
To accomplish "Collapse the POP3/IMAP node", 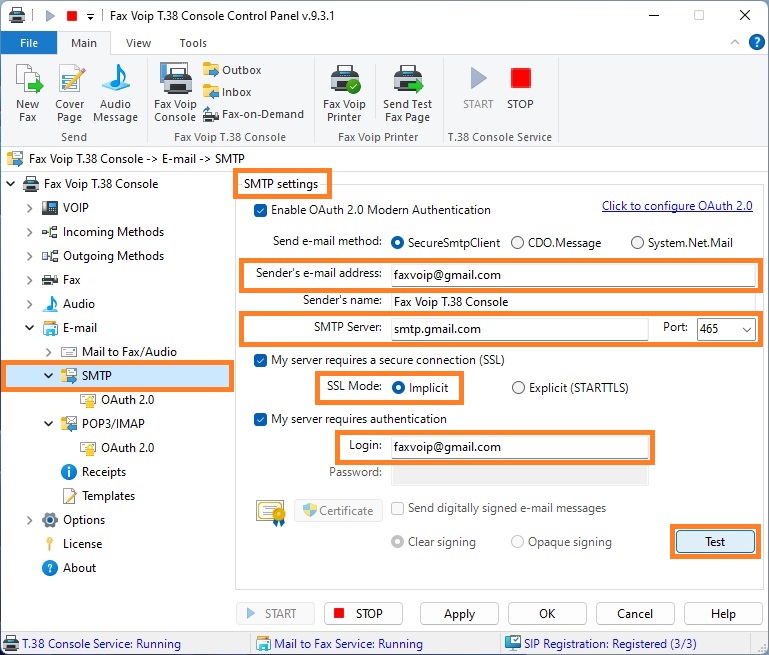I will [x=49, y=424].
